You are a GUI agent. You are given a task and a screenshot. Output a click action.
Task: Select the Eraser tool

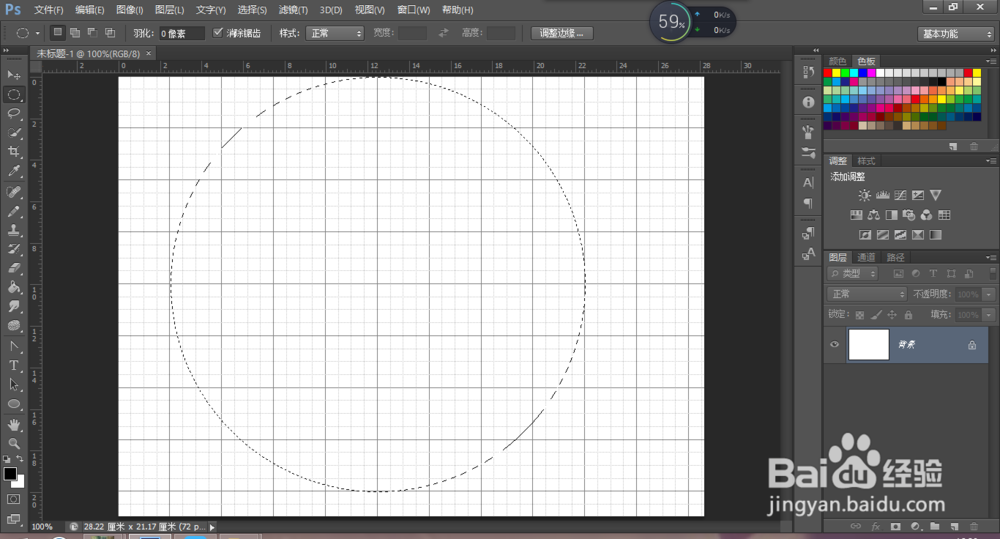click(13, 269)
